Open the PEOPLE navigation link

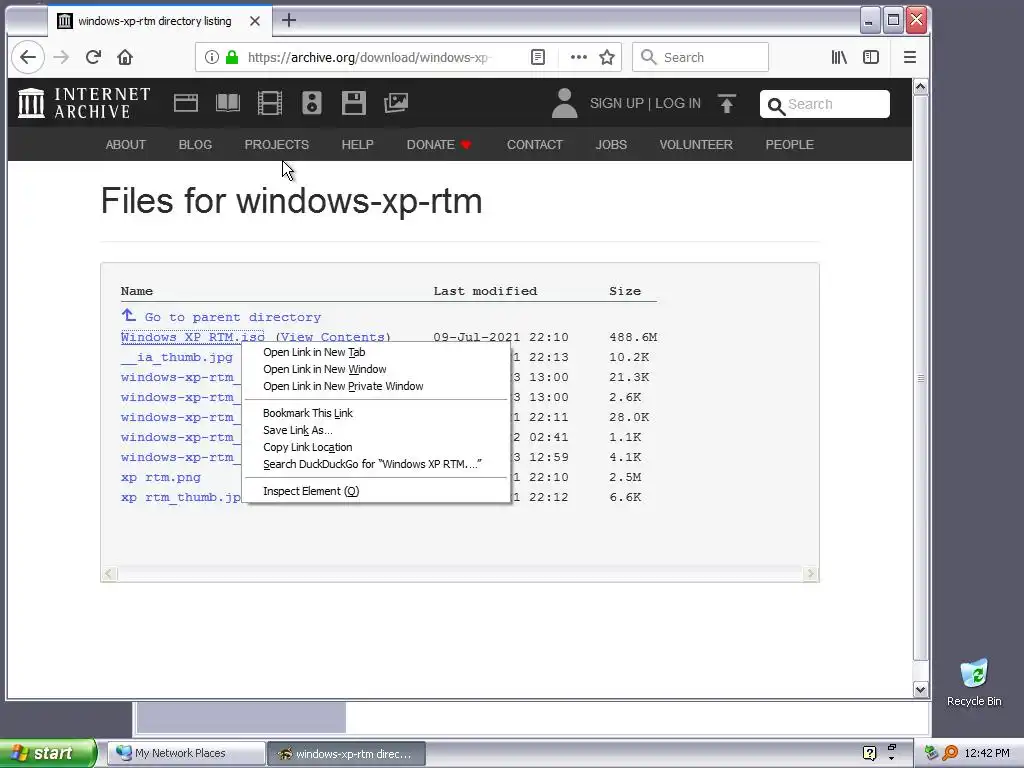click(x=789, y=144)
